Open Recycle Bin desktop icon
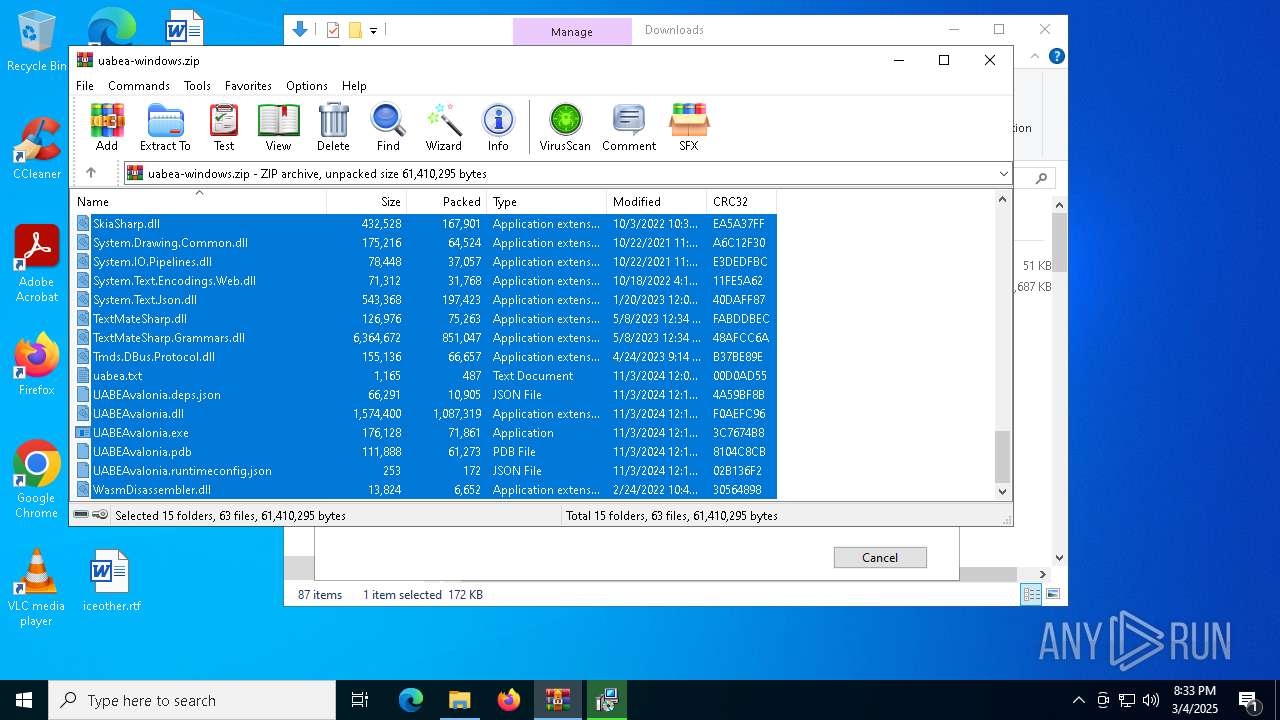 click(x=36, y=42)
